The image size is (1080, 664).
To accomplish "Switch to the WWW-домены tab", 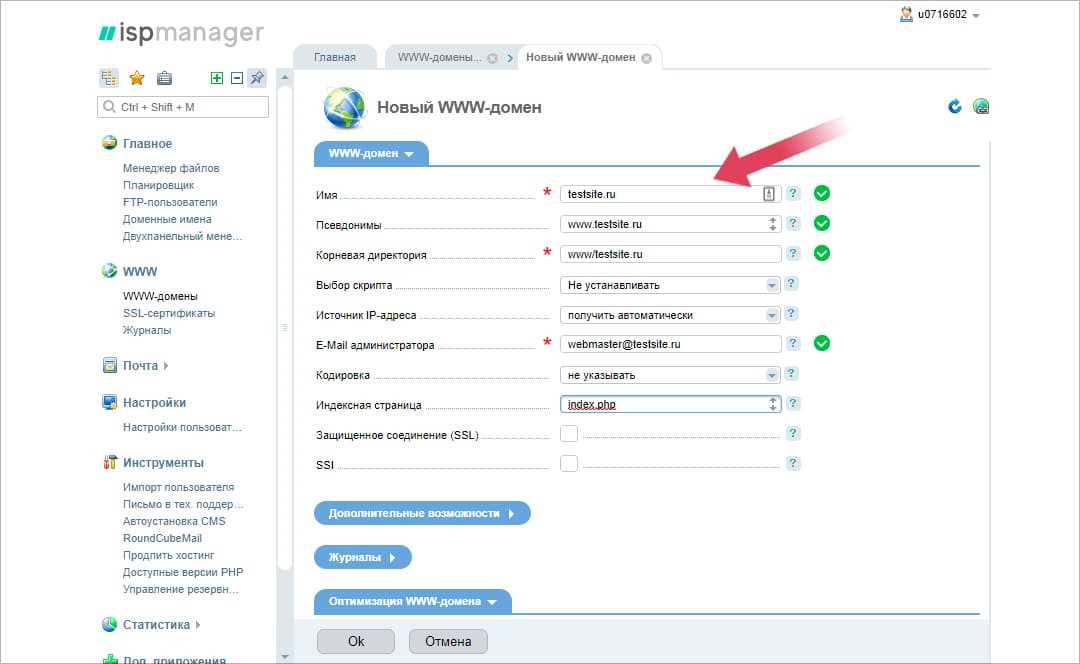I will [x=439, y=57].
